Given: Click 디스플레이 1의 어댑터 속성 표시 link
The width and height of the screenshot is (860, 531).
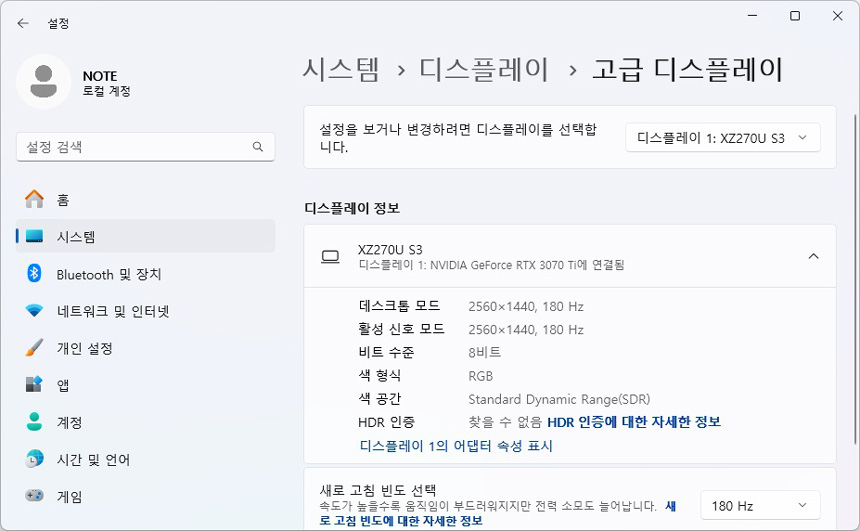Looking at the screenshot, I should click(456, 445).
